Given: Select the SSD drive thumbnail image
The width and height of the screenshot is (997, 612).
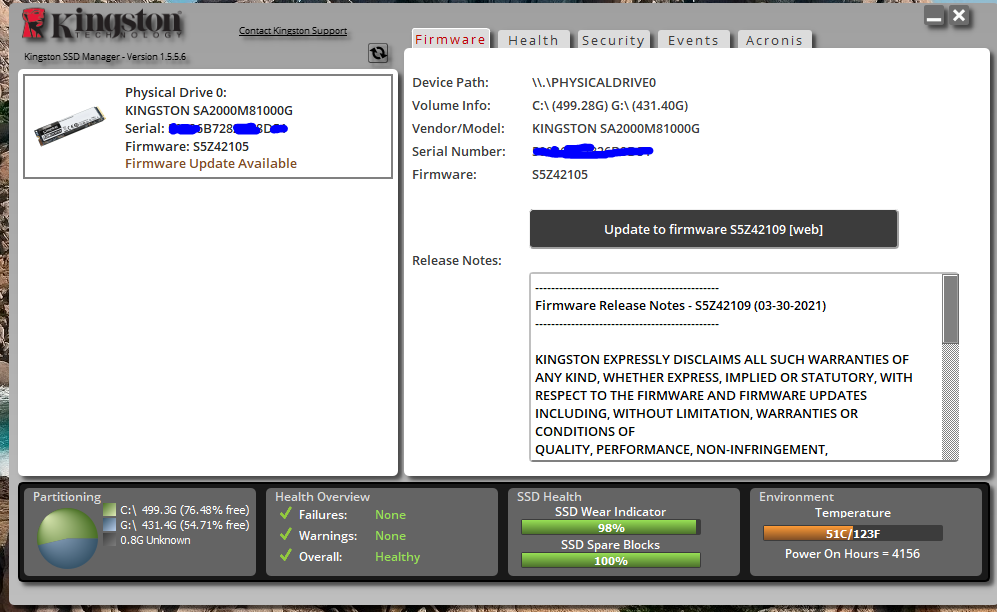Looking at the screenshot, I should coord(69,125).
